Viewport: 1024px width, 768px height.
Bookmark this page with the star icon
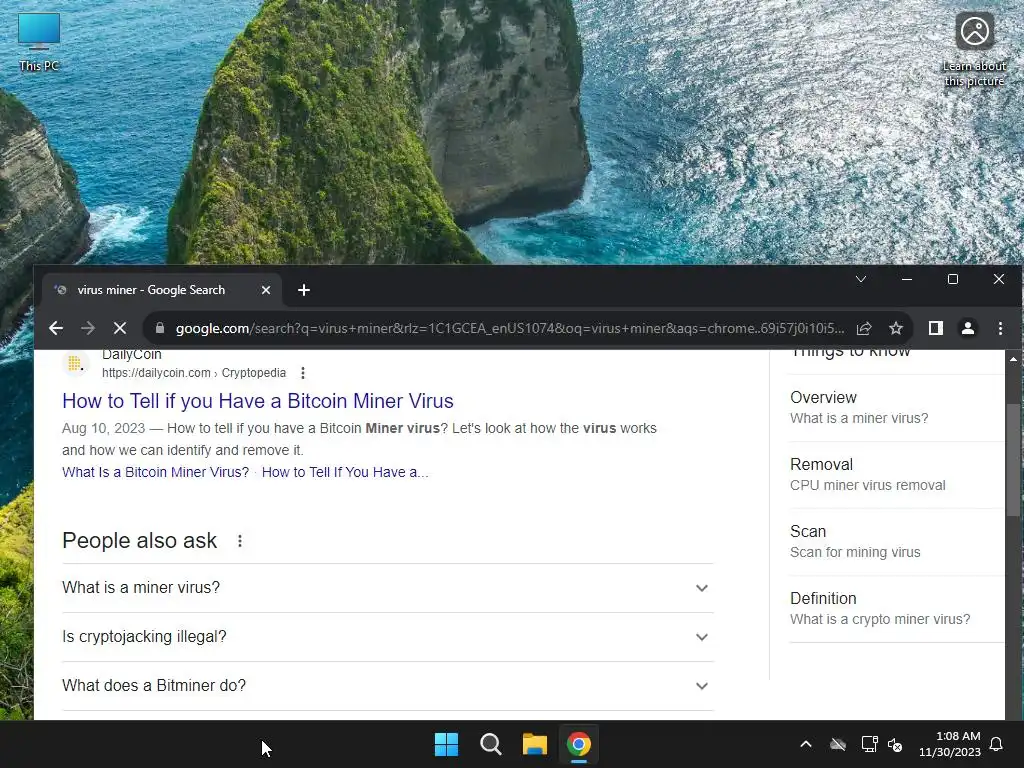[x=896, y=328]
